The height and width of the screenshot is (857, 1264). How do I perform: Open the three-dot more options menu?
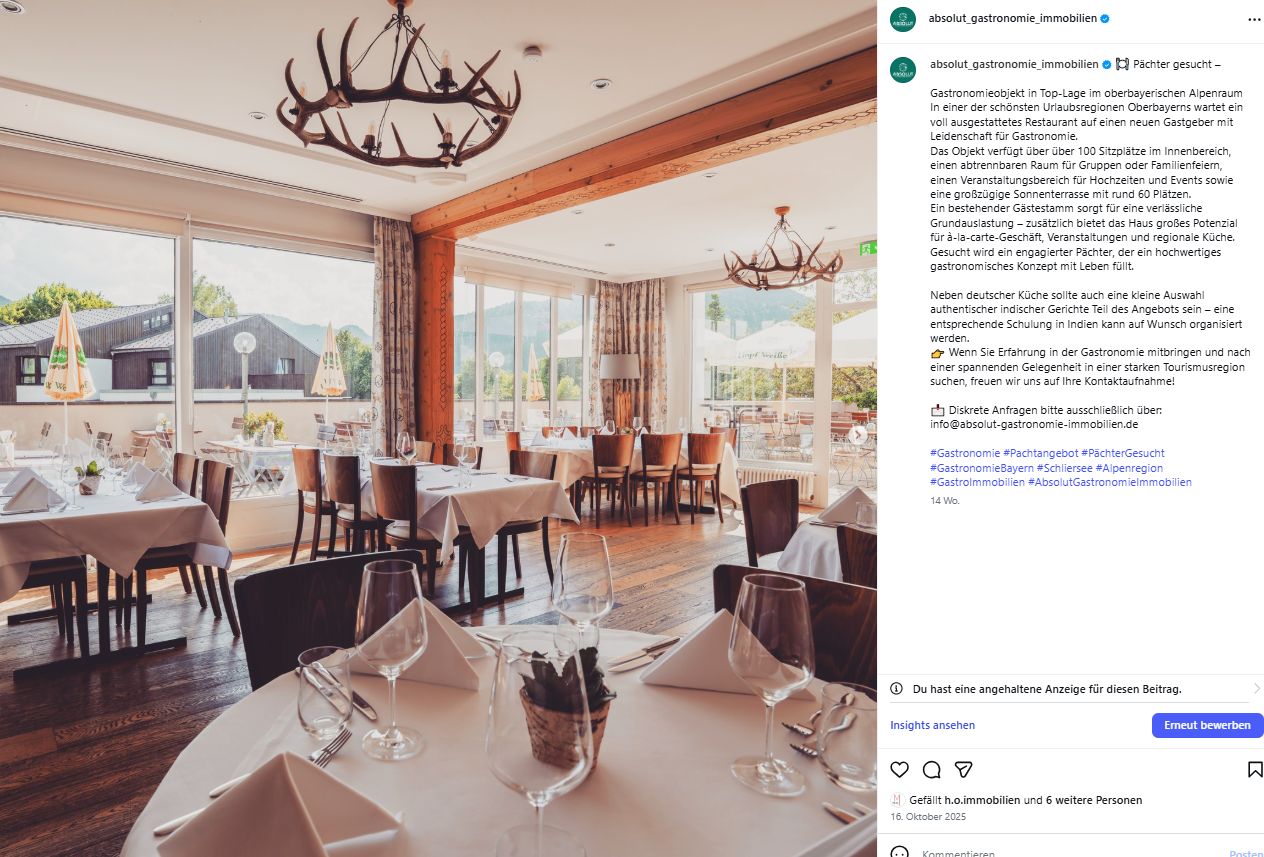point(1254,19)
